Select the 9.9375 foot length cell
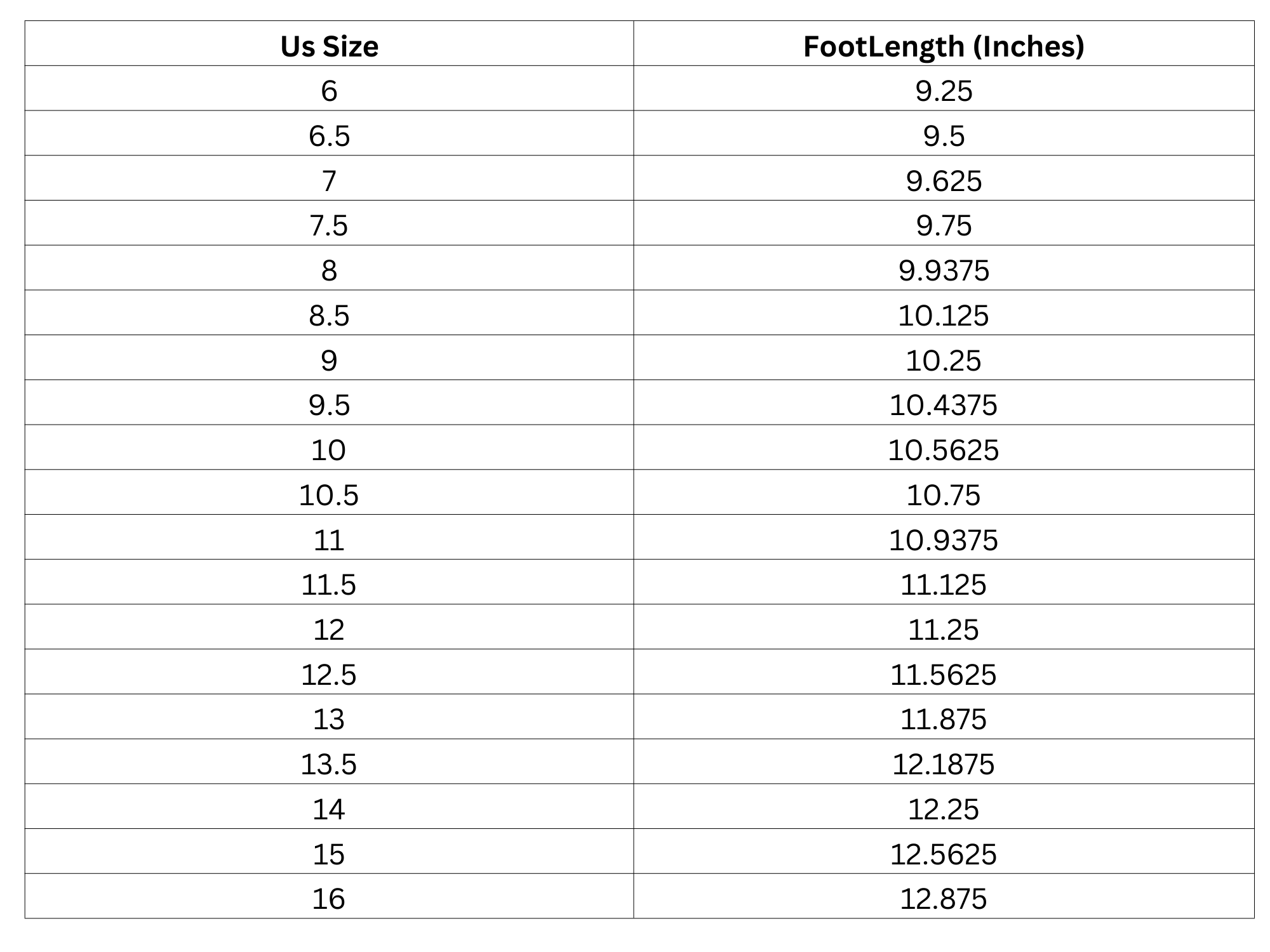 pos(944,268)
